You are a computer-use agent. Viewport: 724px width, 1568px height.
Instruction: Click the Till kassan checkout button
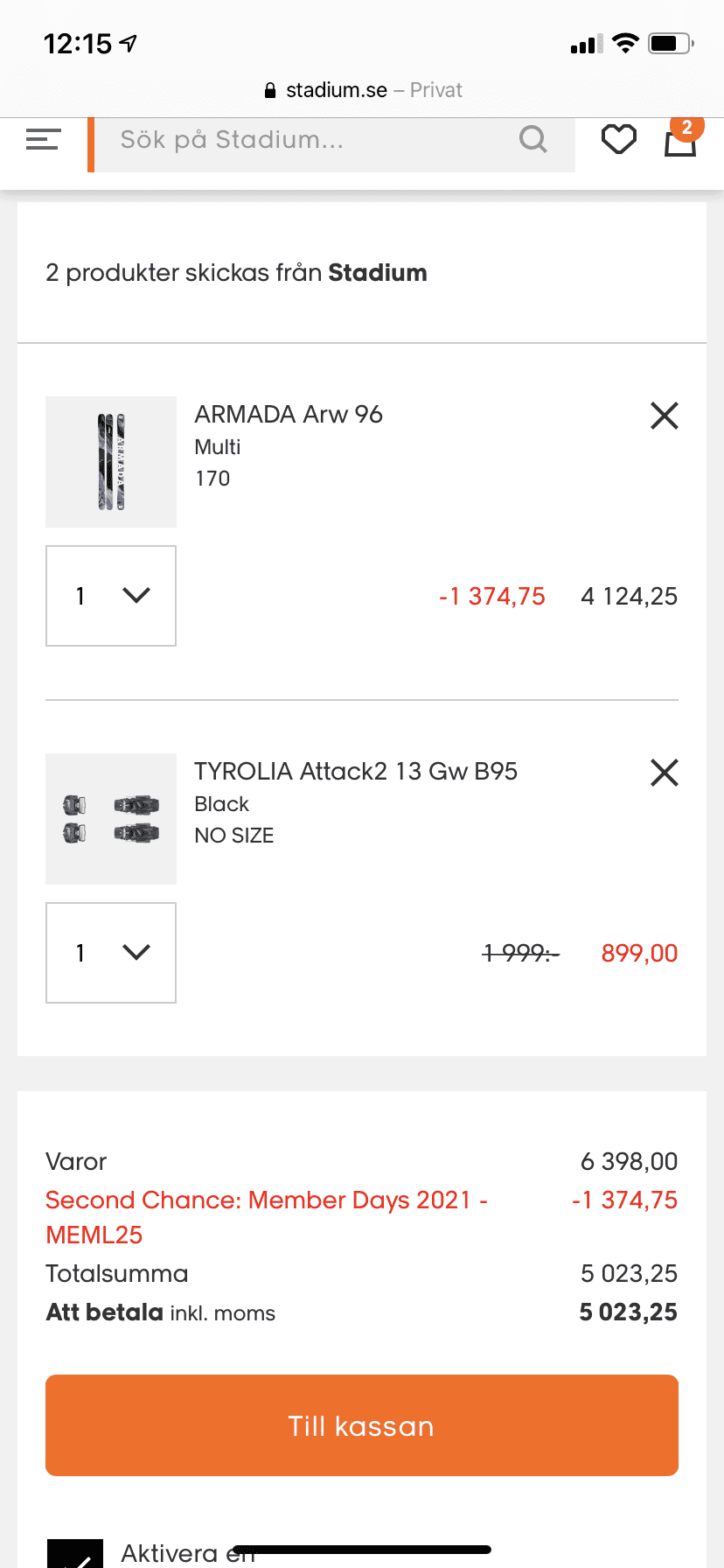coord(362,1425)
